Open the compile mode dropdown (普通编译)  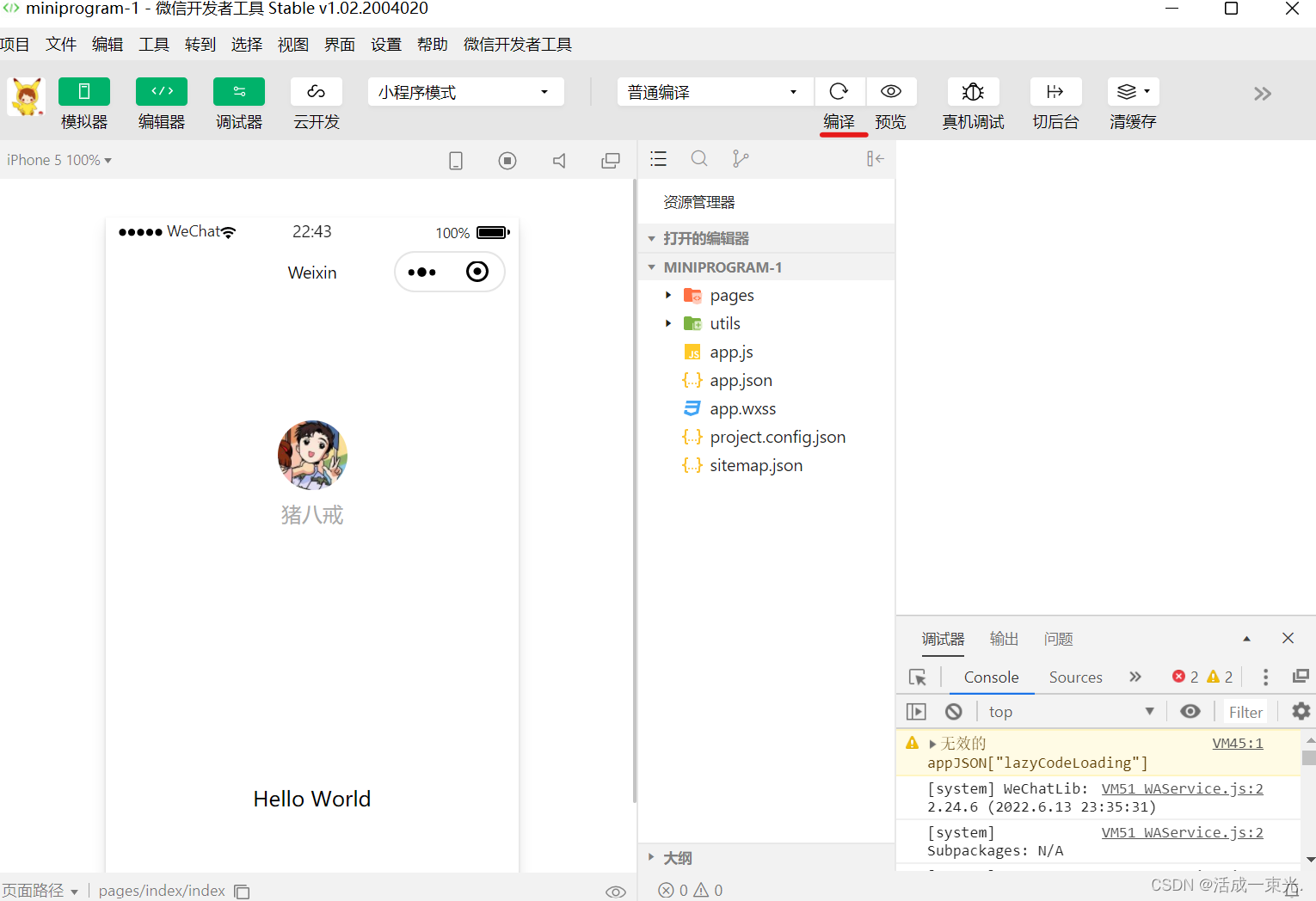716,92
